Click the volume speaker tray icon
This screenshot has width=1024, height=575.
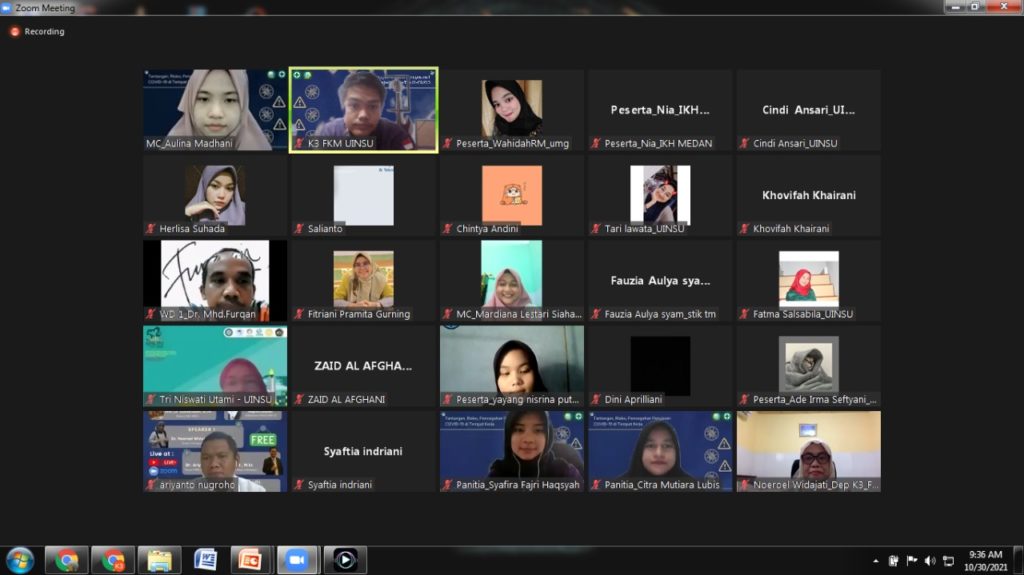pos(930,561)
